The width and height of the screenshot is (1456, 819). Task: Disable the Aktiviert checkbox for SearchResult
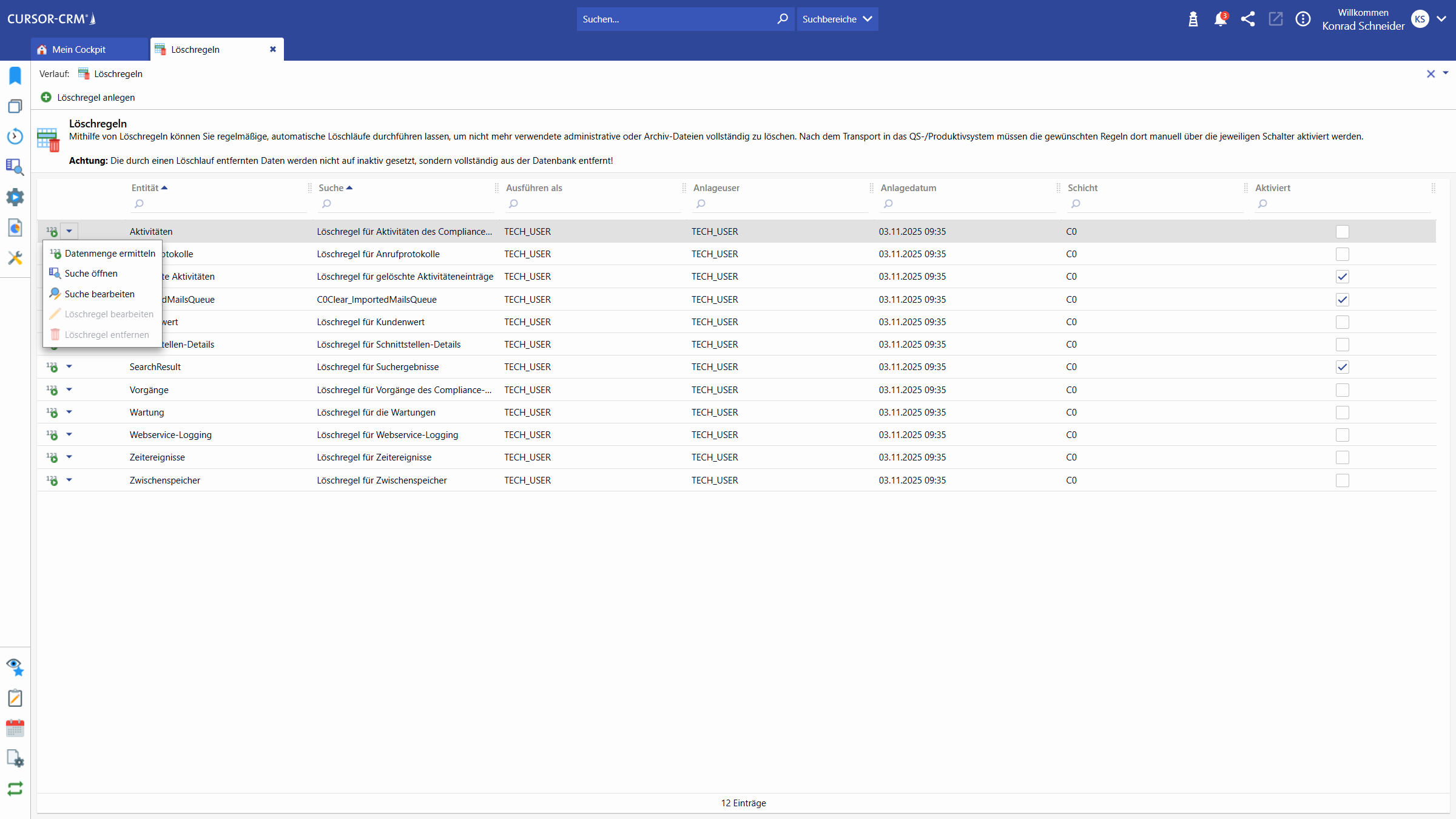click(x=1343, y=367)
